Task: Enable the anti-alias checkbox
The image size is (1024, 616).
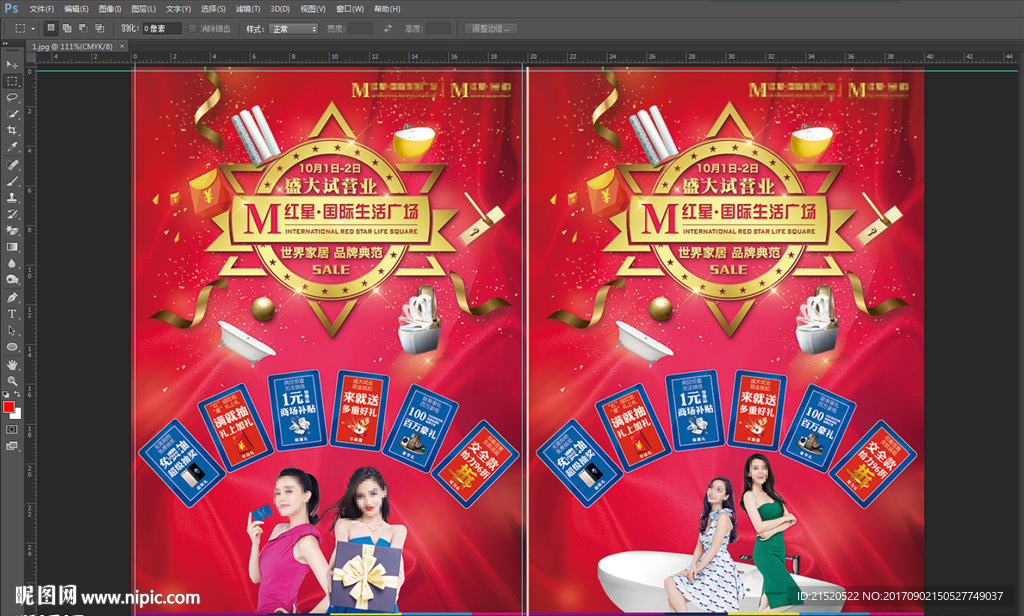Action: point(193,28)
